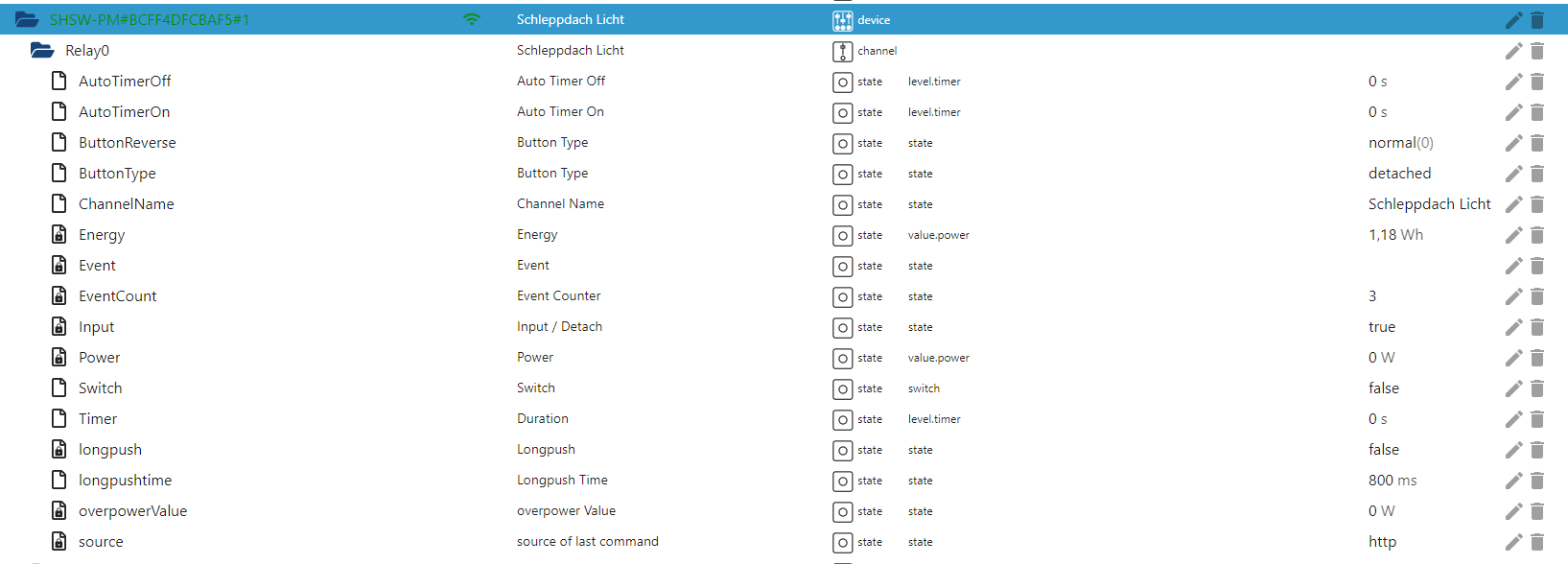Viewport: 1568px width, 564px height.
Task: Delete the Energy state via trash icon
Action: point(1537,235)
